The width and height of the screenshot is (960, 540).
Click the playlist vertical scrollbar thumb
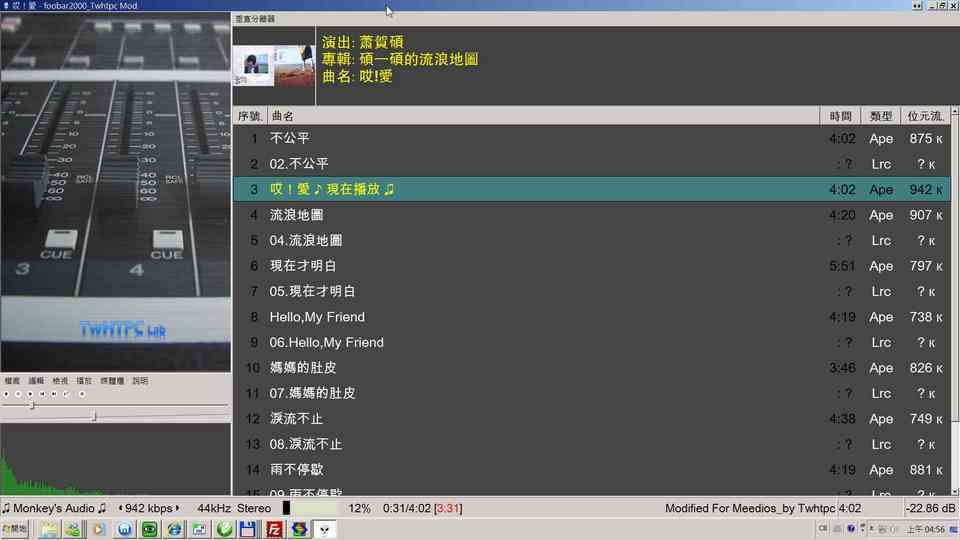click(954, 269)
